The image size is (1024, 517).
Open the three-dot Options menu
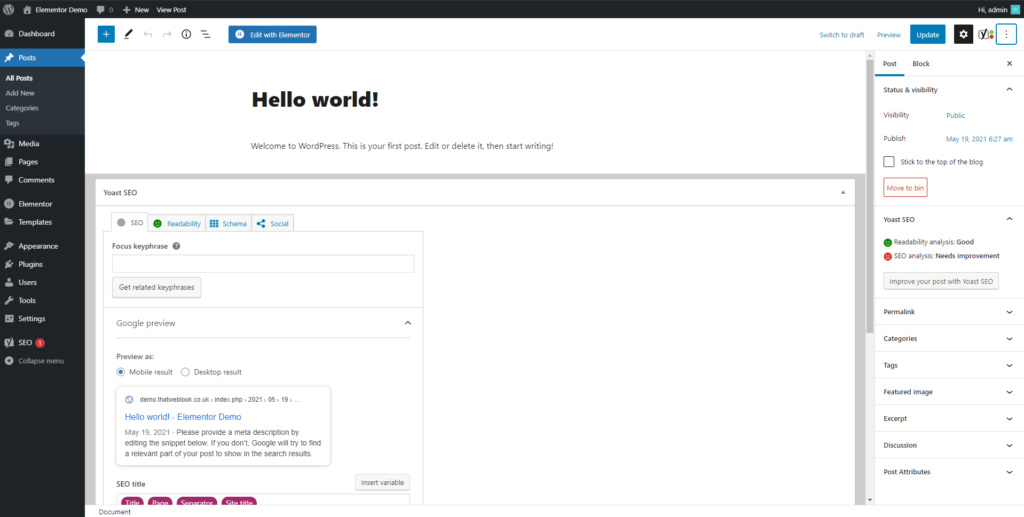(1006, 34)
